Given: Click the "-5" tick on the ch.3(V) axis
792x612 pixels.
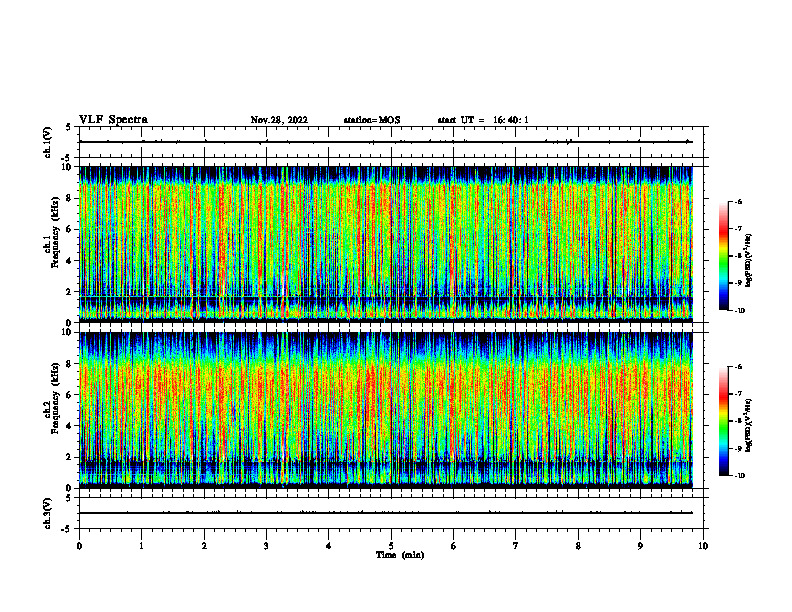Looking at the screenshot, I should (67, 529).
